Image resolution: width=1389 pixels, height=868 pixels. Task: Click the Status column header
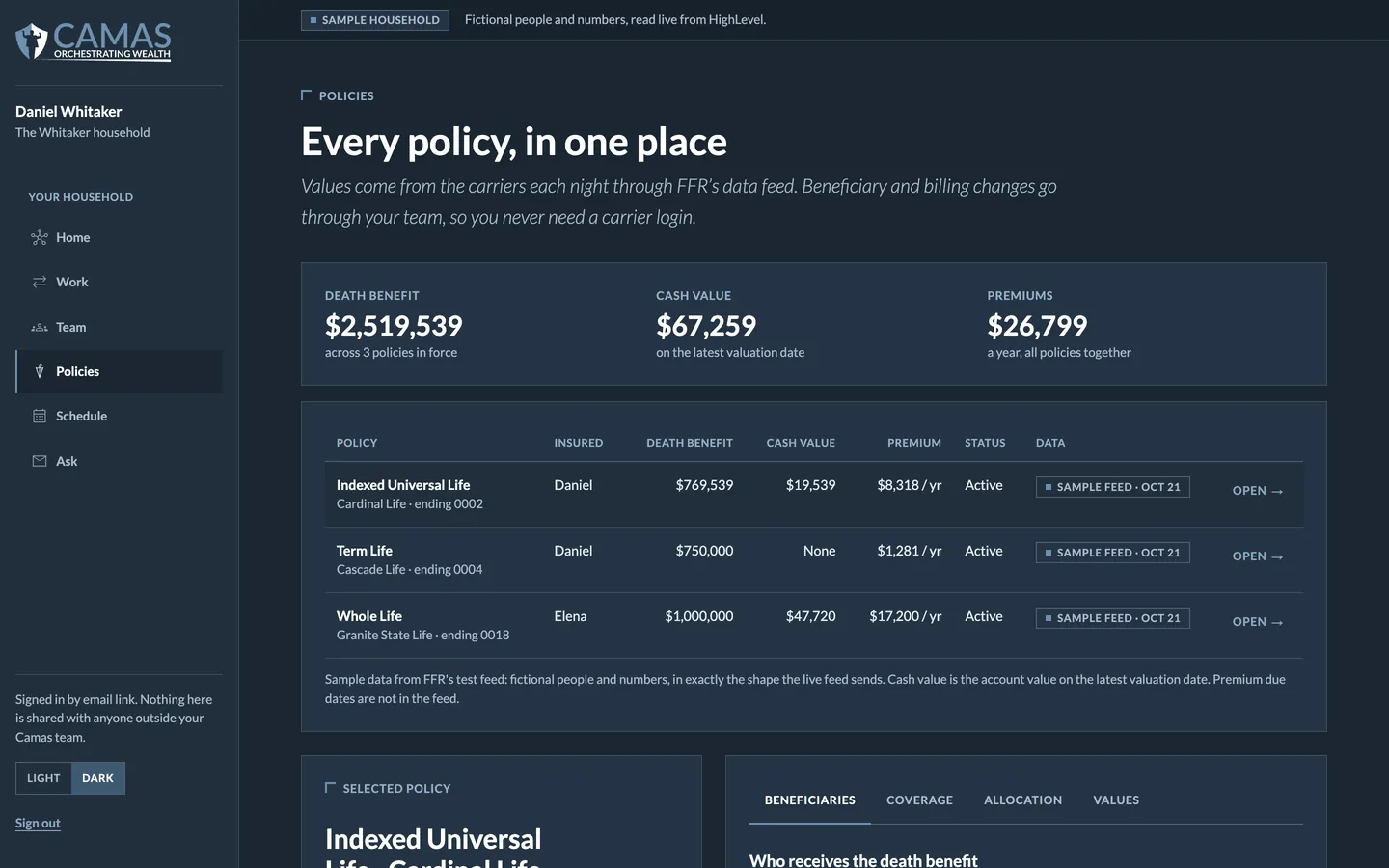pos(985,443)
